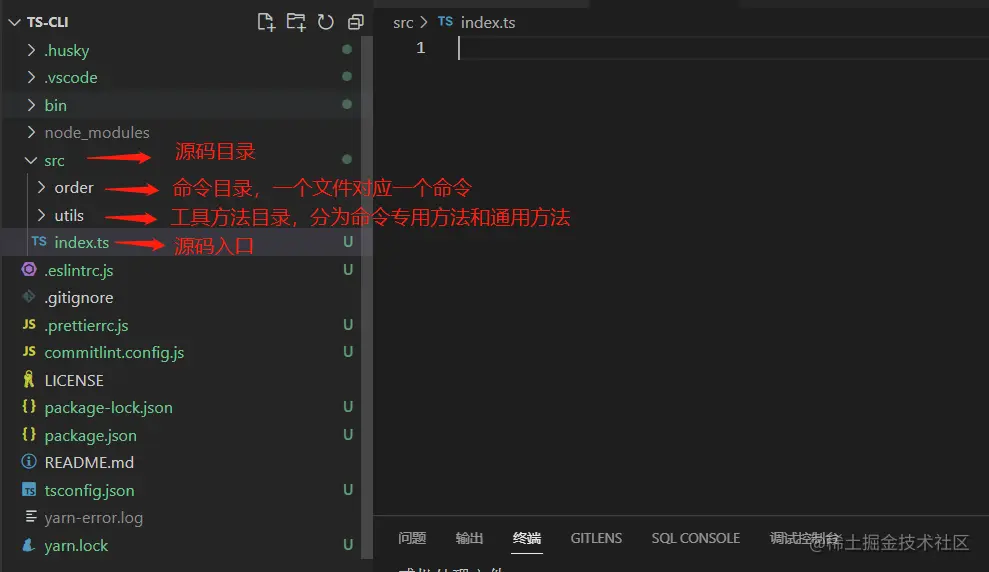Screen dimensions: 989x572
Task: Click the TS config icon beside tsconfig.json
Action: [29, 489]
